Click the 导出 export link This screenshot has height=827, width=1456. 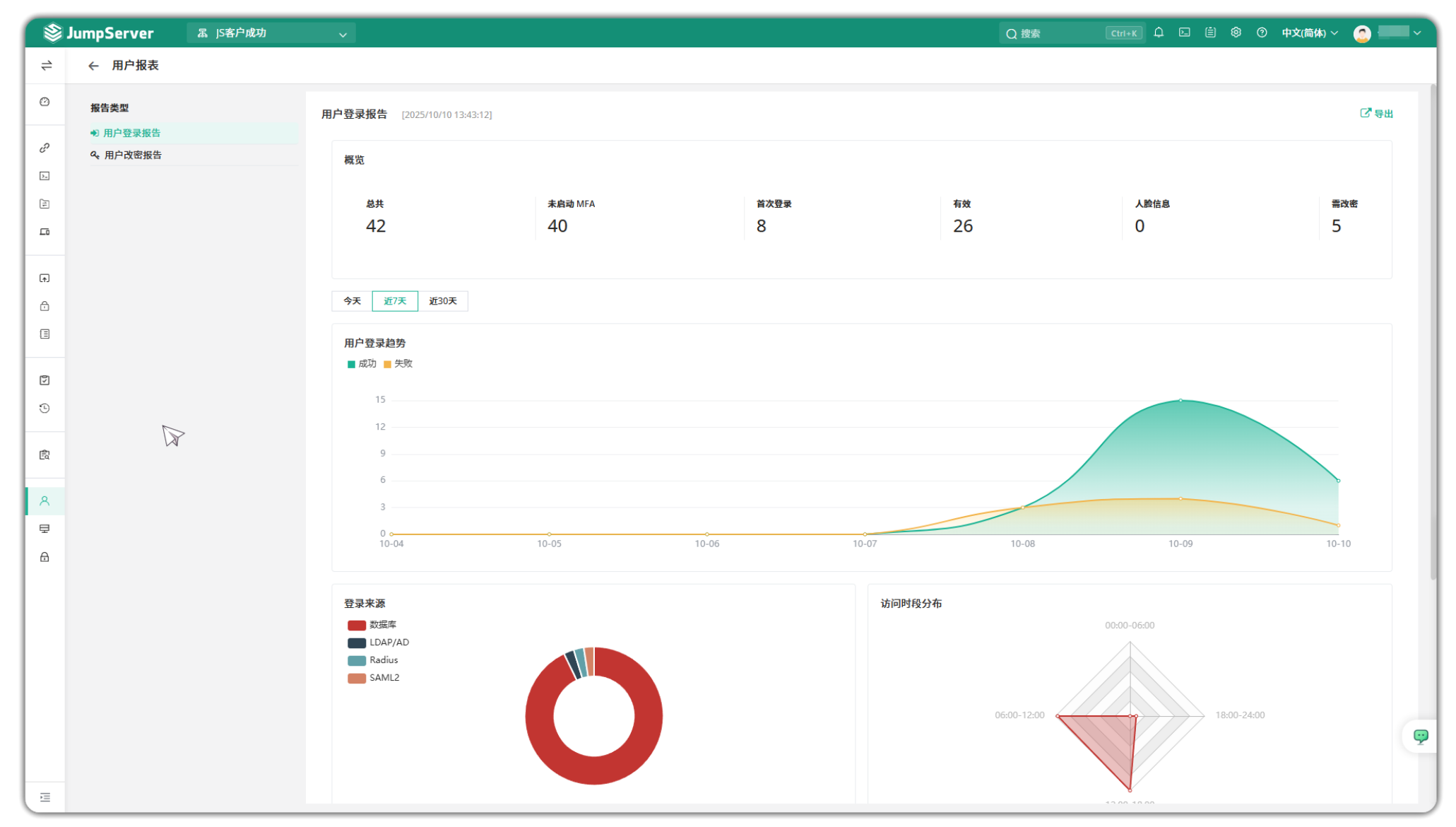(1376, 114)
